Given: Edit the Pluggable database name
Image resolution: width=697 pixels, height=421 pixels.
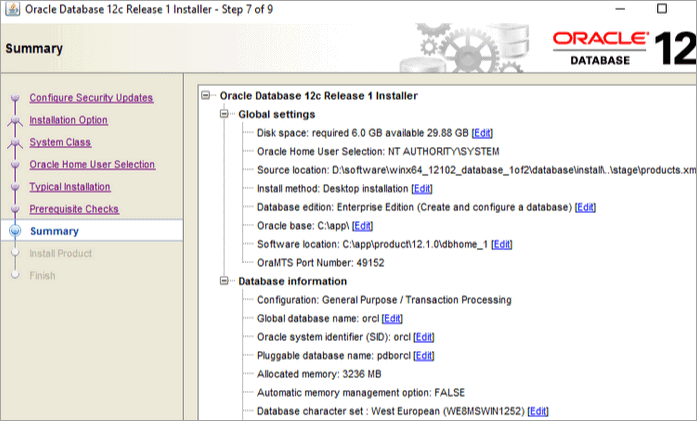Looking at the screenshot, I should [424, 356].
